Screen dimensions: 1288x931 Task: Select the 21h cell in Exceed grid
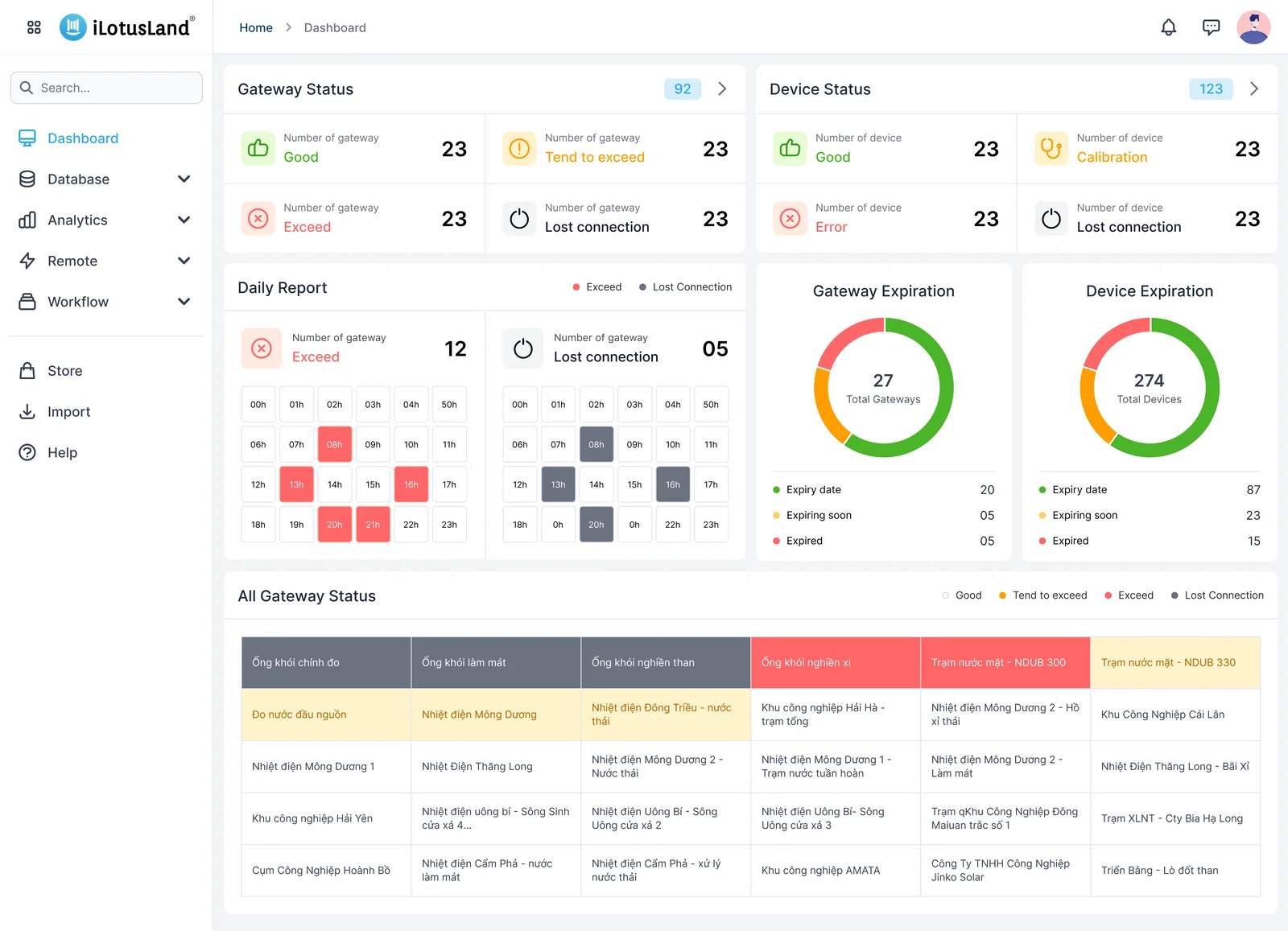(x=373, y=525)
